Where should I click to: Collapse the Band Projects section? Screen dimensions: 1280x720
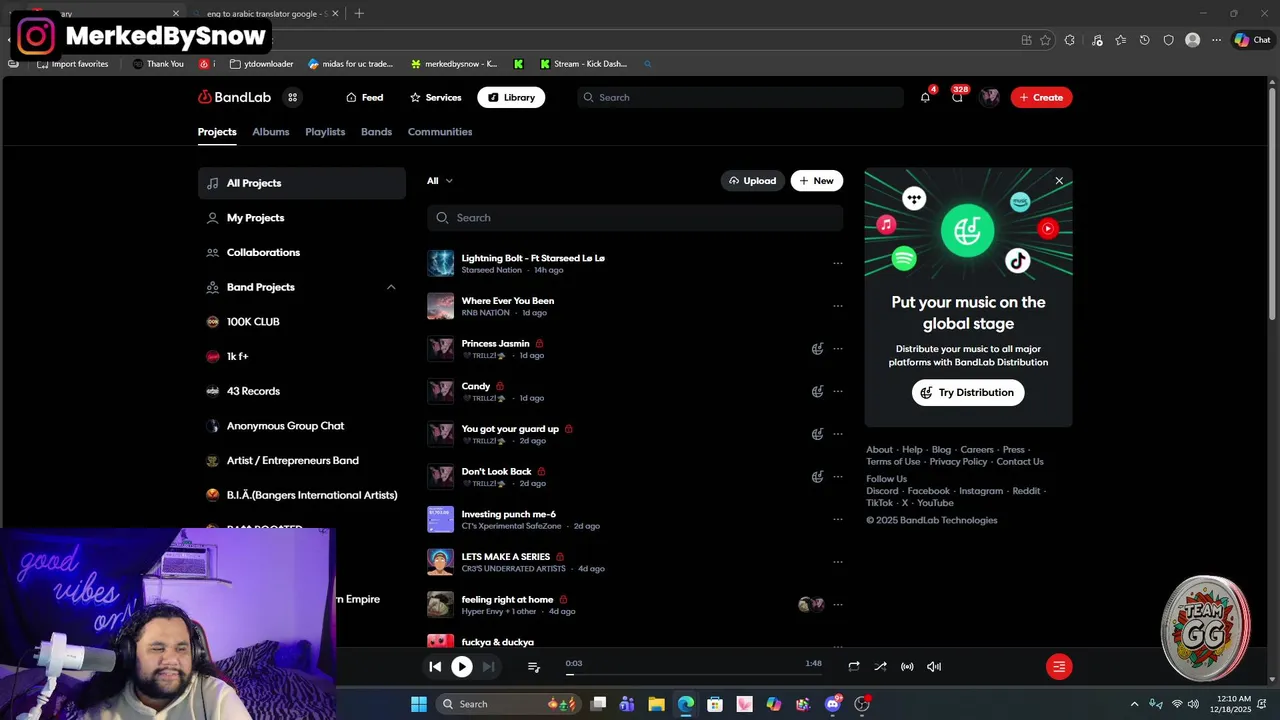(x=391, y=287)
